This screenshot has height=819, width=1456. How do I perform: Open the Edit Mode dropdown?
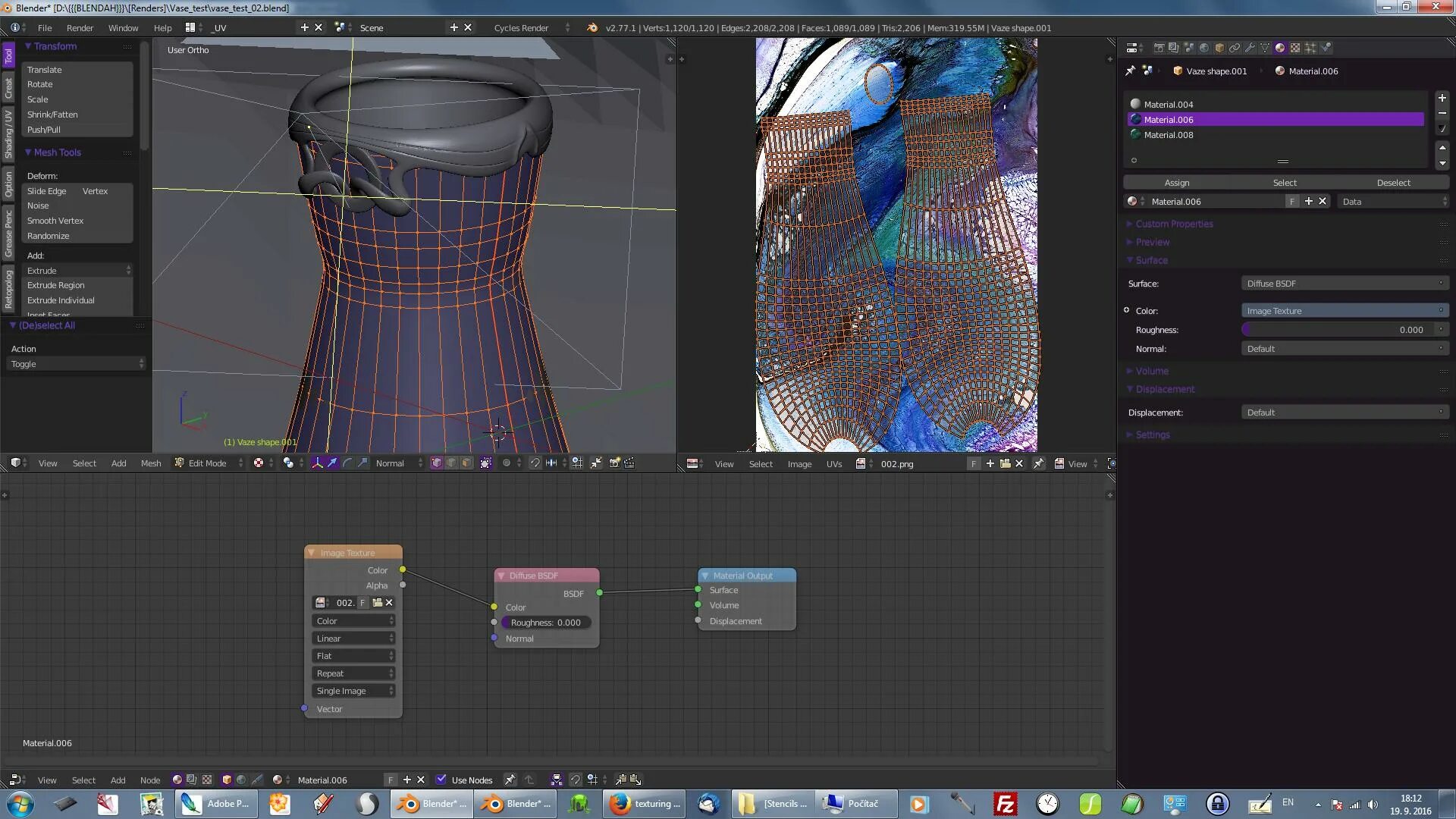(x=208, y=463)
